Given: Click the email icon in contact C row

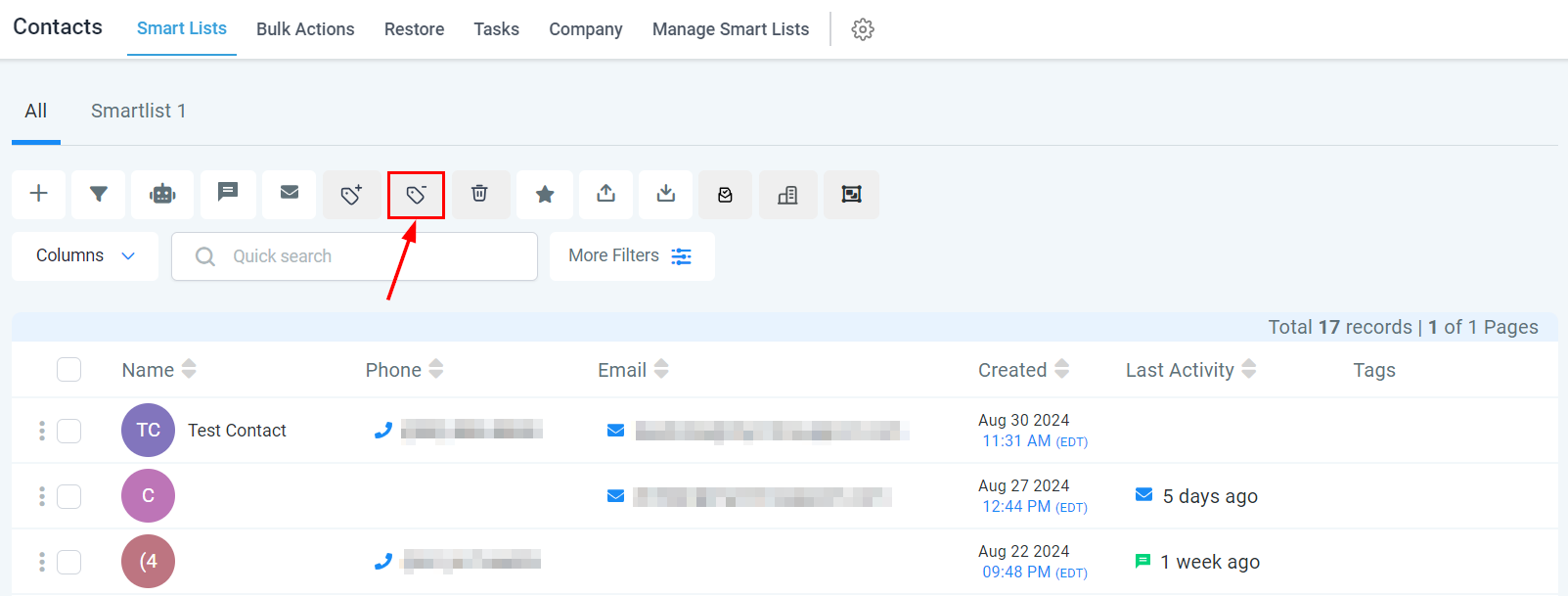Looking at the screenshot, I should point(615,496).
